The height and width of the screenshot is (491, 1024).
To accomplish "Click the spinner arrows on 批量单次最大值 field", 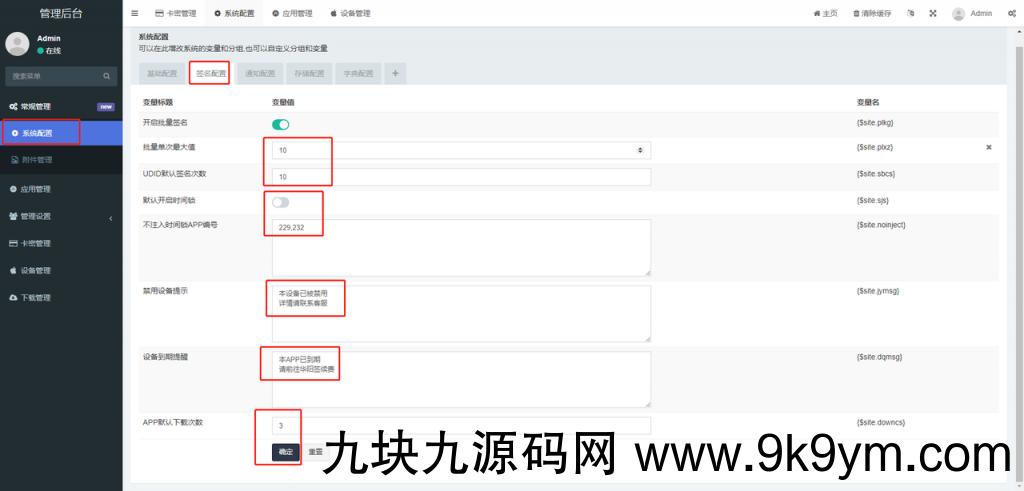I will (640, 150).
